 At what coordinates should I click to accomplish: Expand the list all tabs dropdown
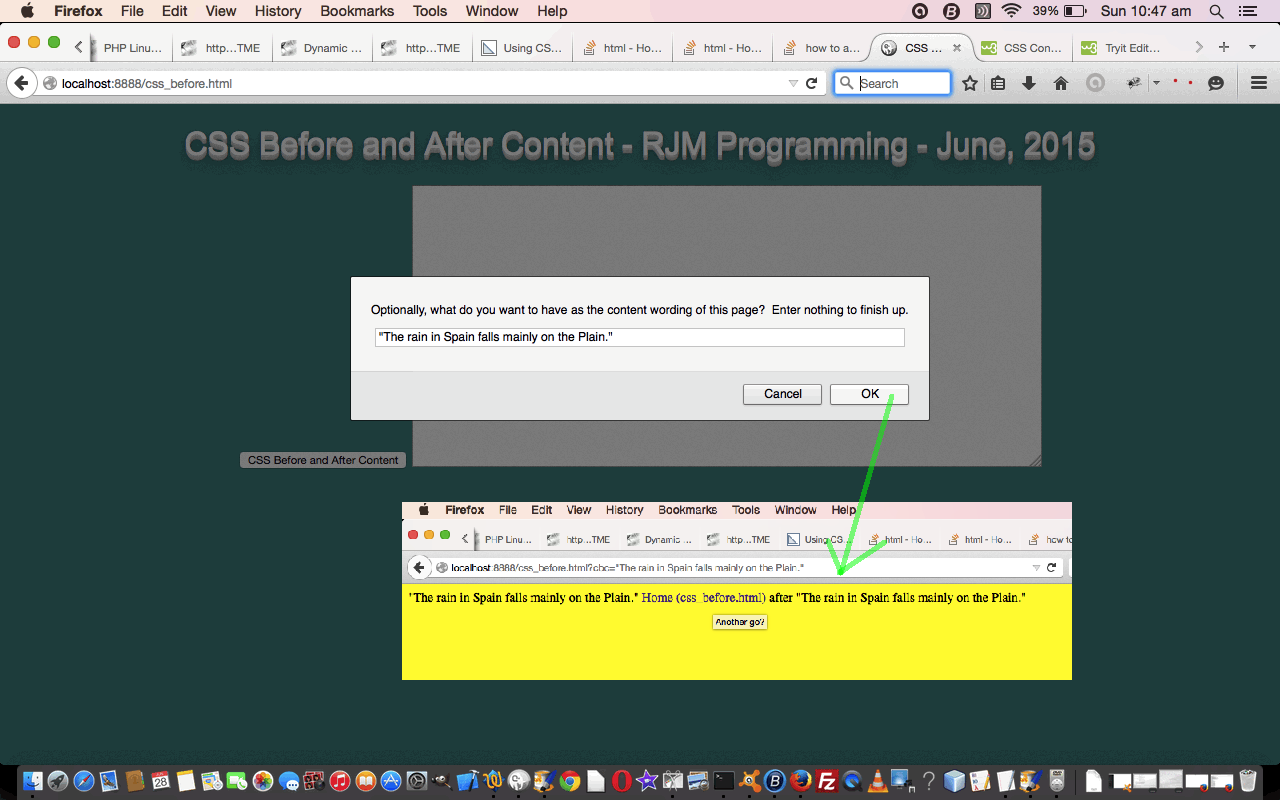(1252, 47)
